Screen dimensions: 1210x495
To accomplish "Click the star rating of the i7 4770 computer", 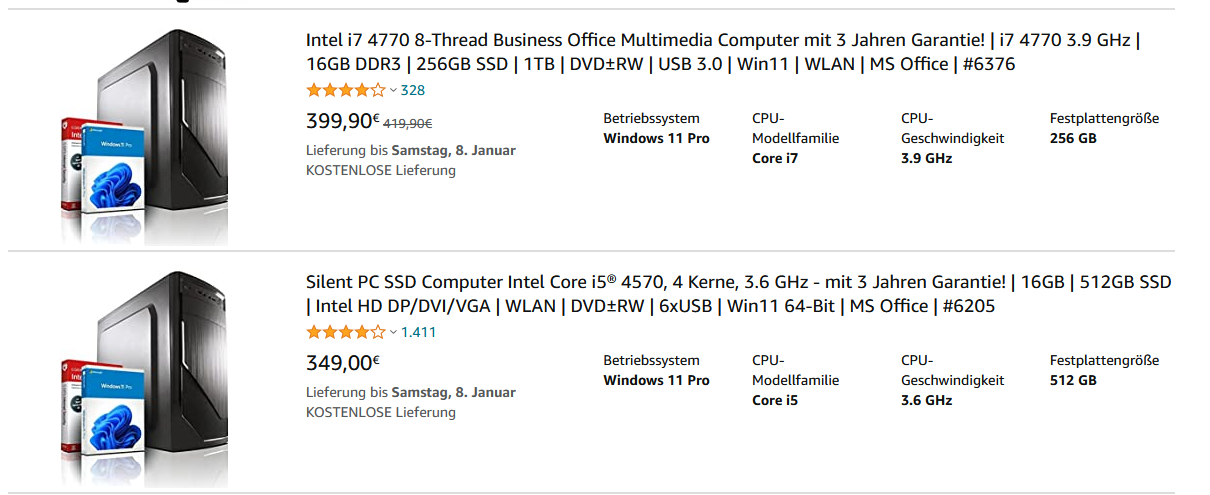I will pos(345,90).
